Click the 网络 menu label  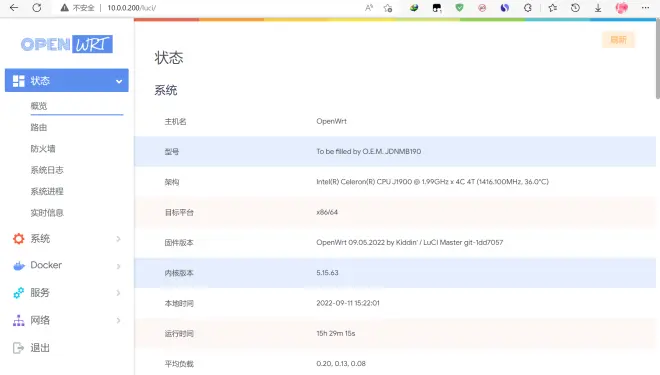40,320
